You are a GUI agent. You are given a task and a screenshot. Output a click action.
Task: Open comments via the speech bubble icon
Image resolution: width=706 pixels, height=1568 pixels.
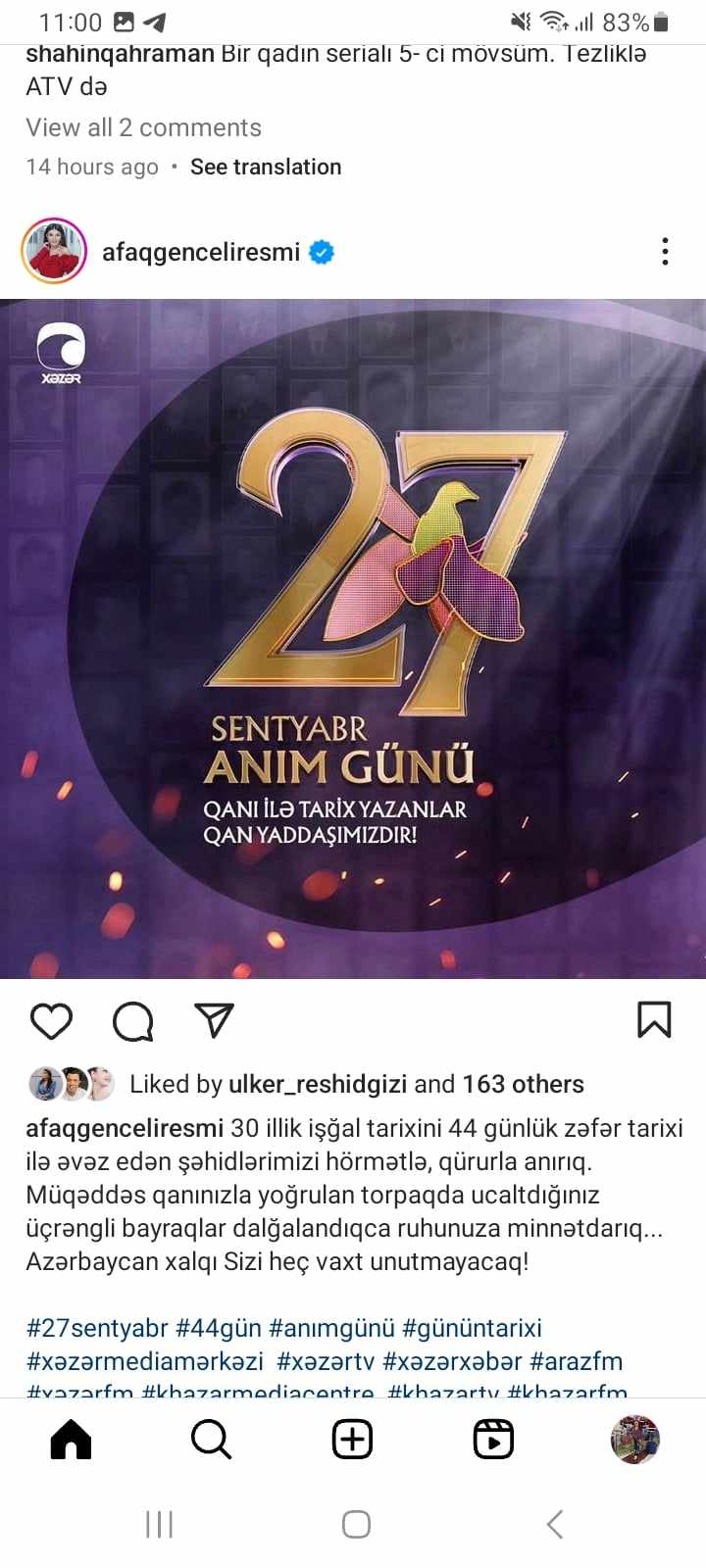click(132, 1021)
